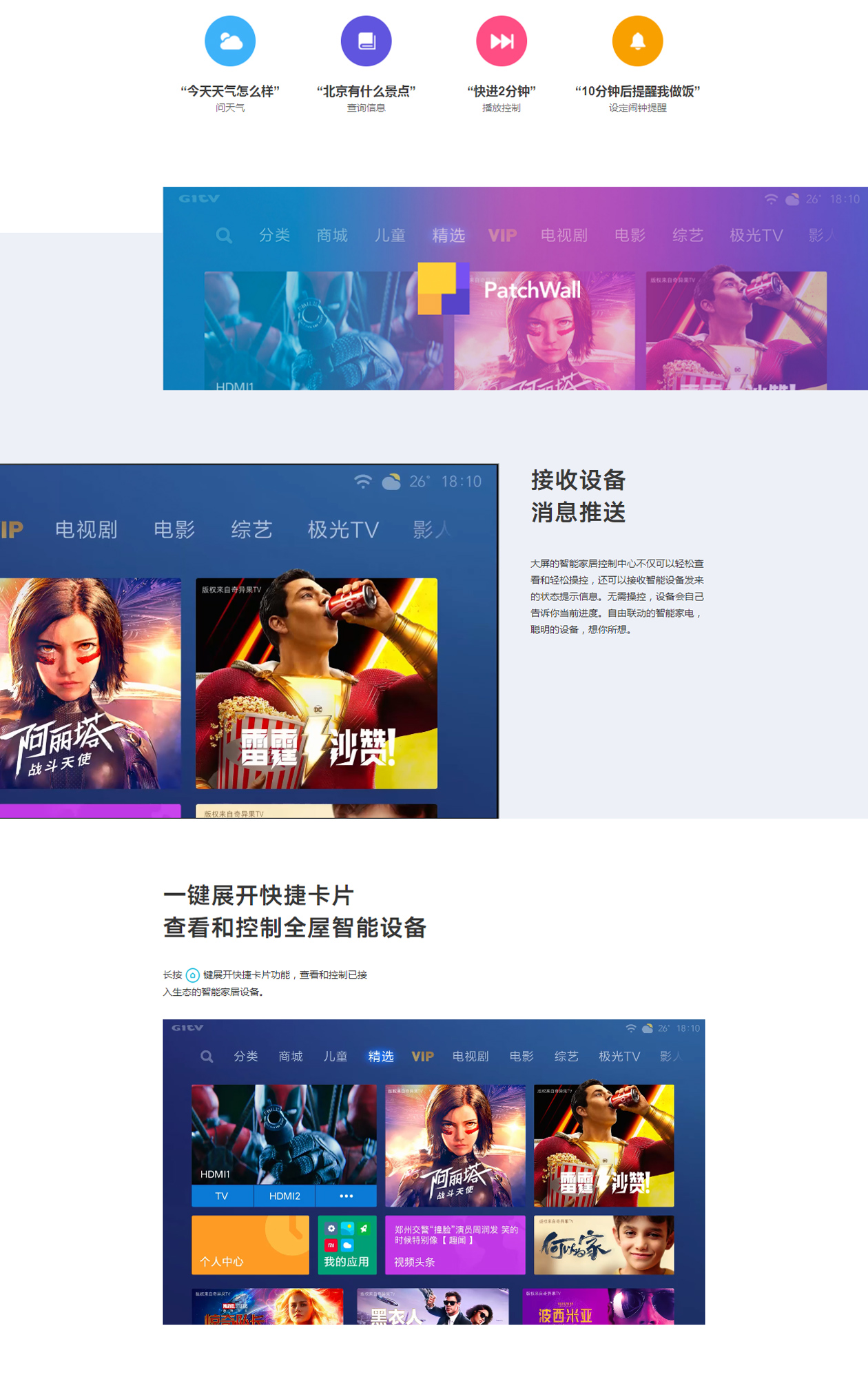
Task: Select the 综艺 tab in the bottom TV screenshot
Action: 566,1057
